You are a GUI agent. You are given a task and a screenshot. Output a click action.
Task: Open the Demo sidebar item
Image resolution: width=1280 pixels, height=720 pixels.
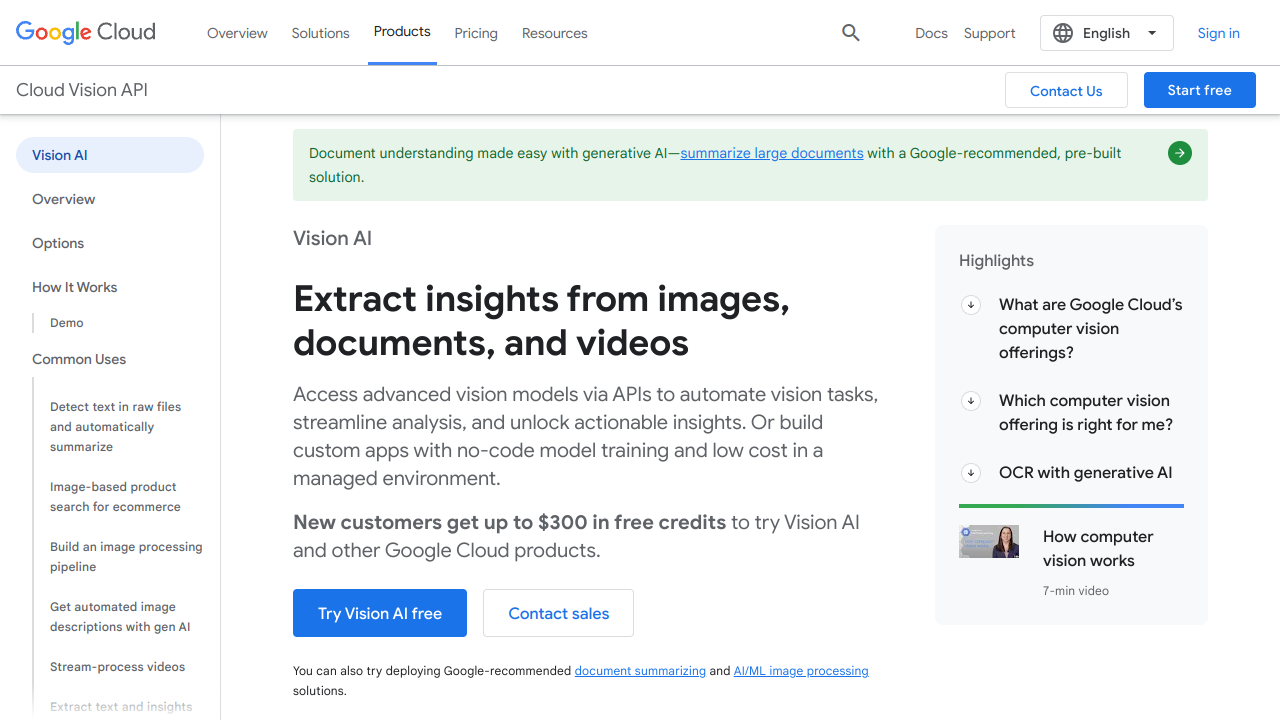67,323
